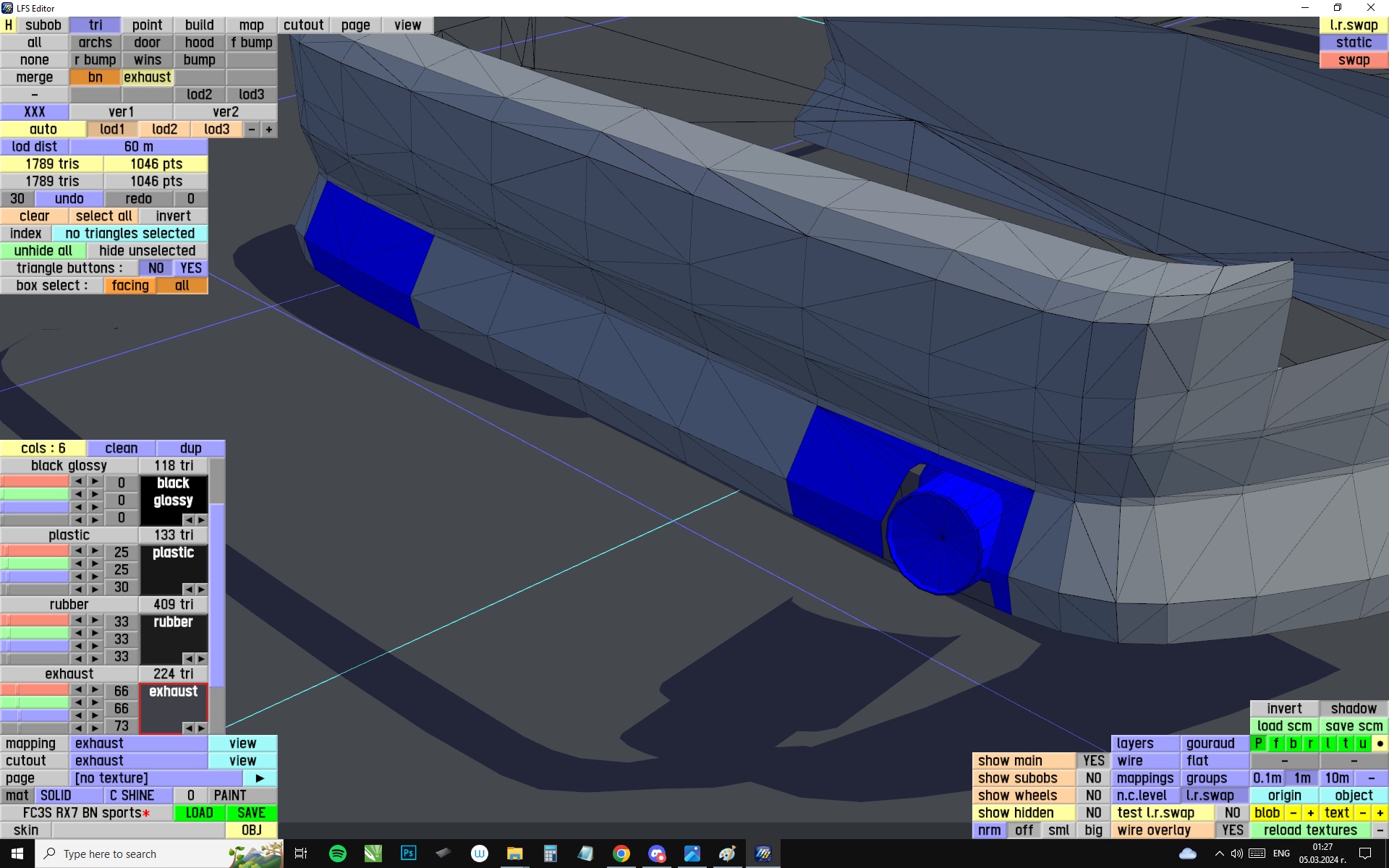Set triangle buttons to YES
1389x868 pixels.
click(x=191, y=268)
